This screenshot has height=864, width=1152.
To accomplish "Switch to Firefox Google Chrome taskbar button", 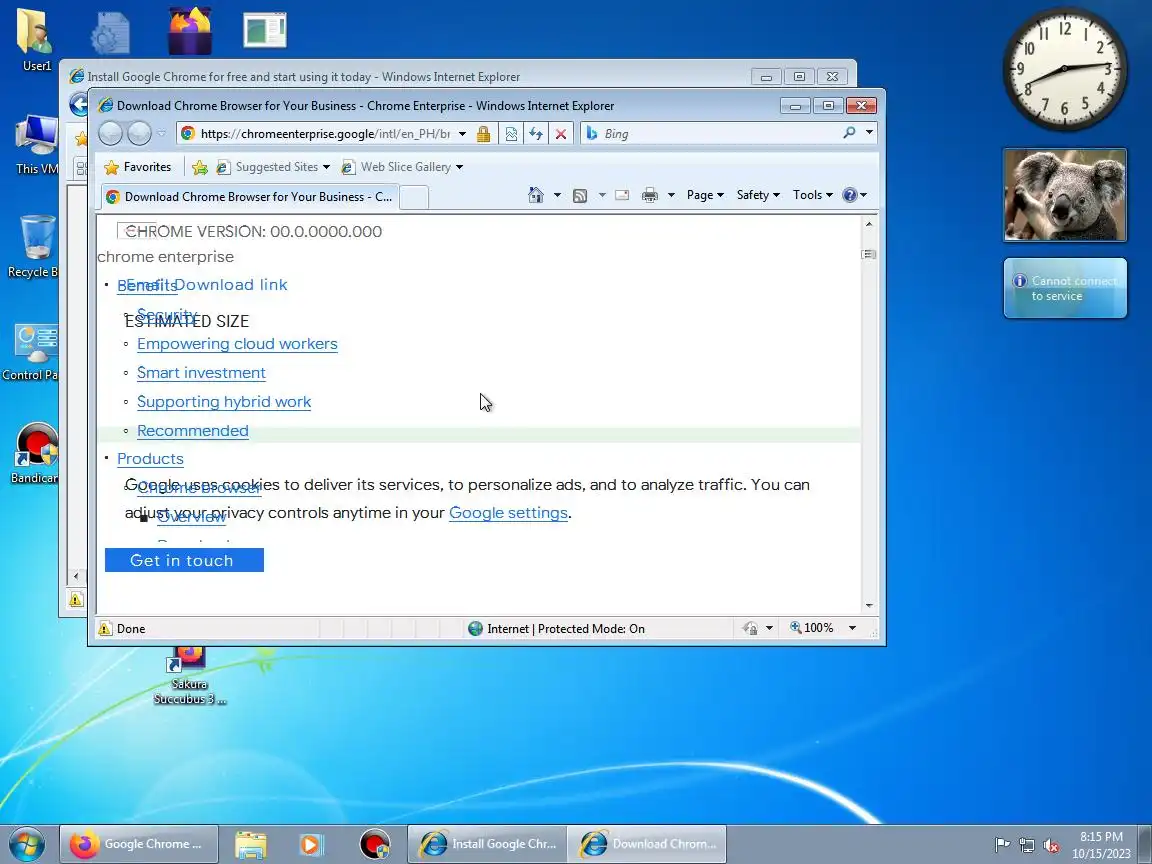I will [x=139, y=844].
